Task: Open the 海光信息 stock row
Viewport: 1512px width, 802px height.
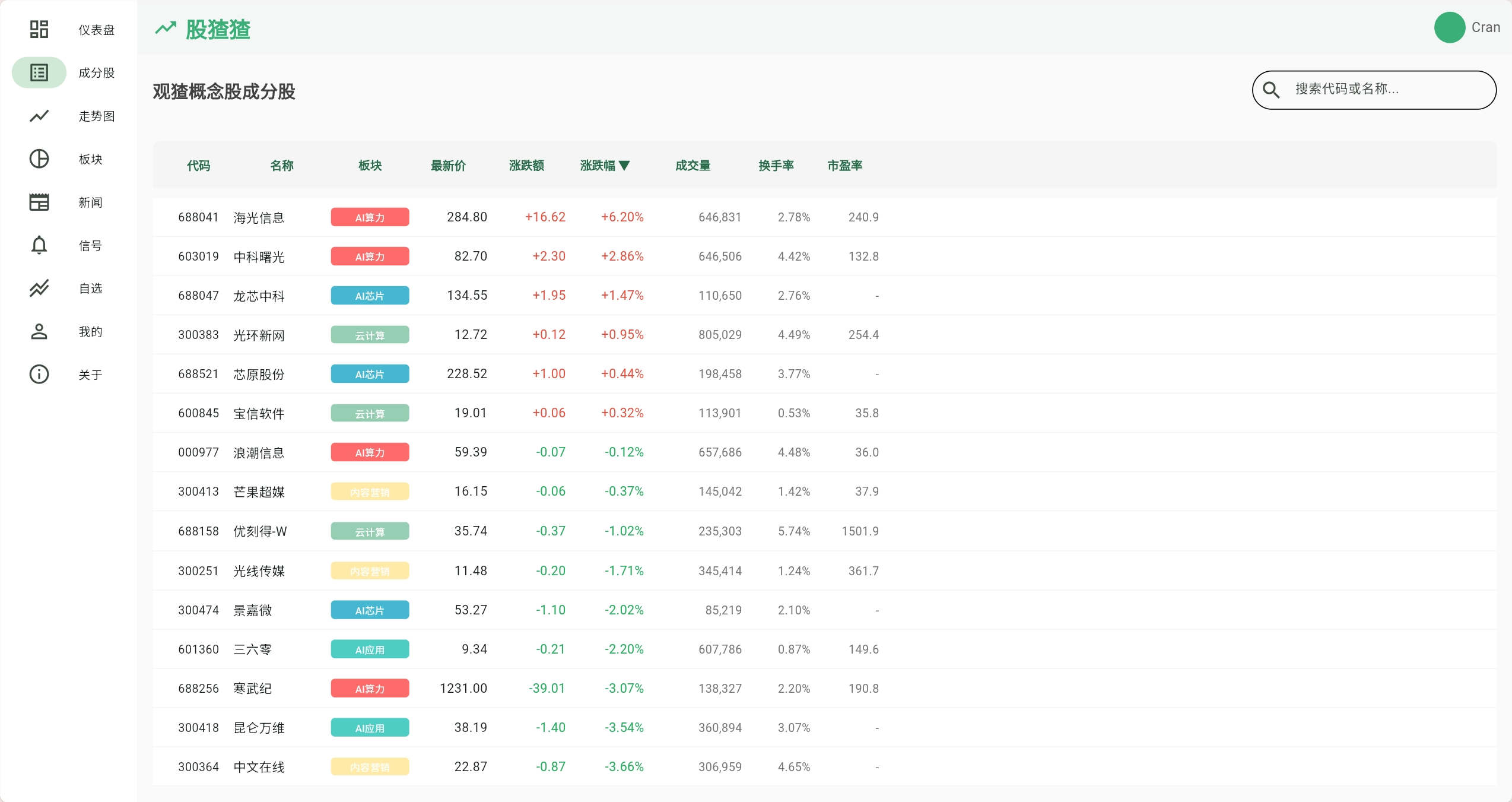Action: point(824,217)
